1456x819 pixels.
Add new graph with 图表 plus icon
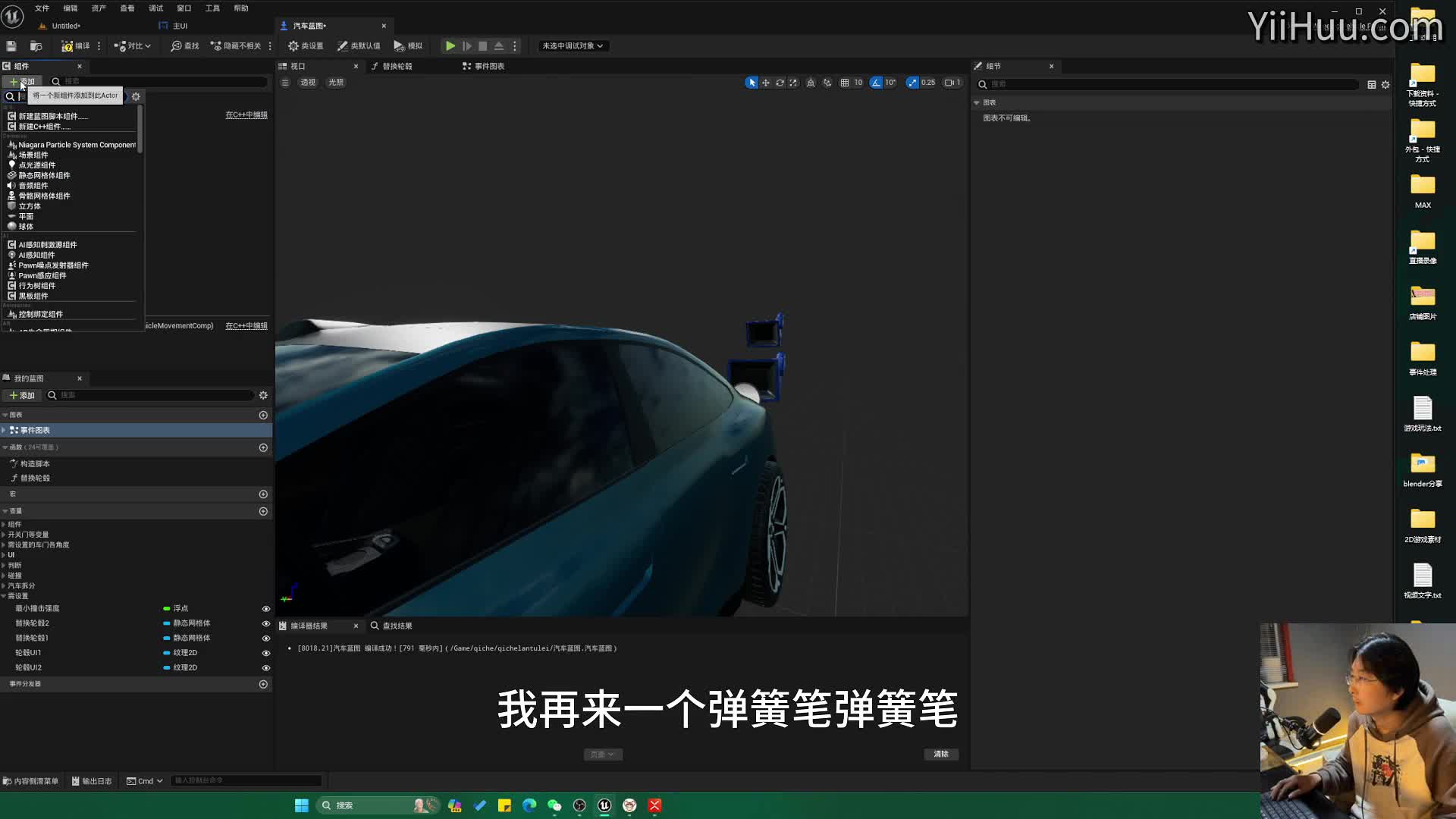coord(263,416)
